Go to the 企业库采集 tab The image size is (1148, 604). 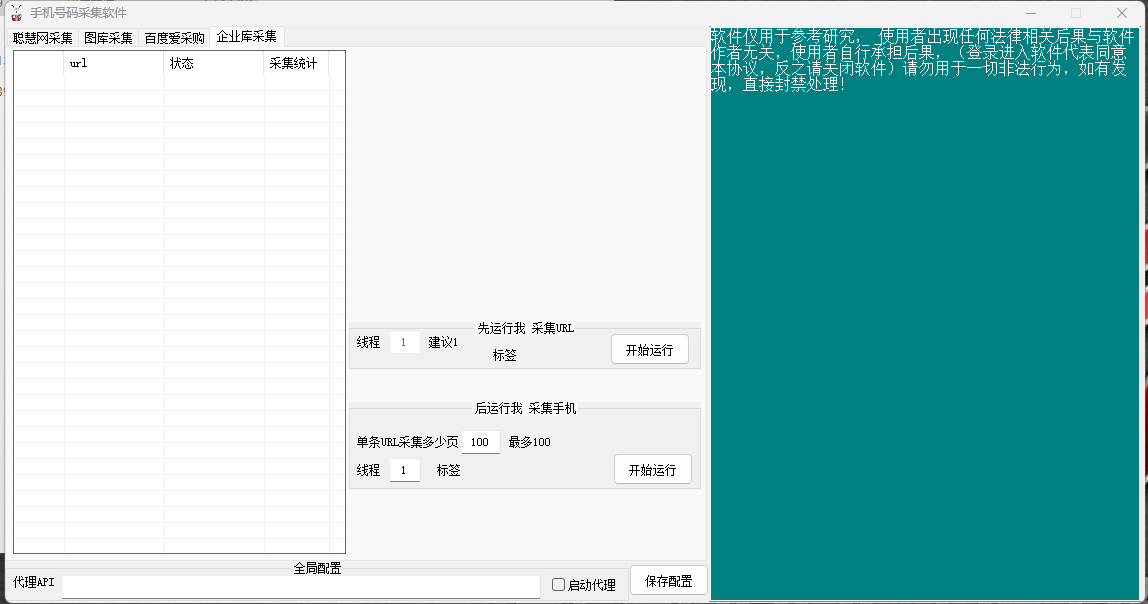coord(246,37)
